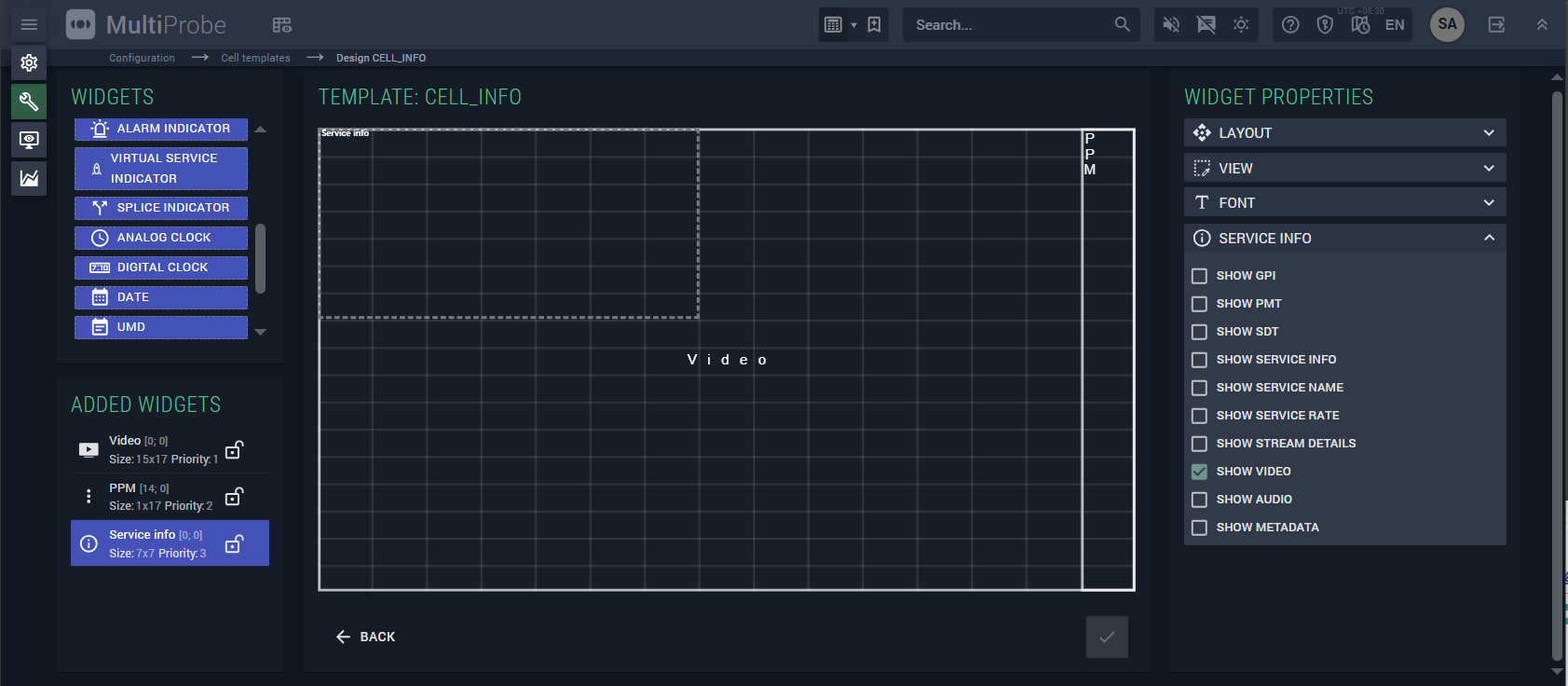Expand the VIEW section
1568x686 pixels.
(x=1344, y=168)
